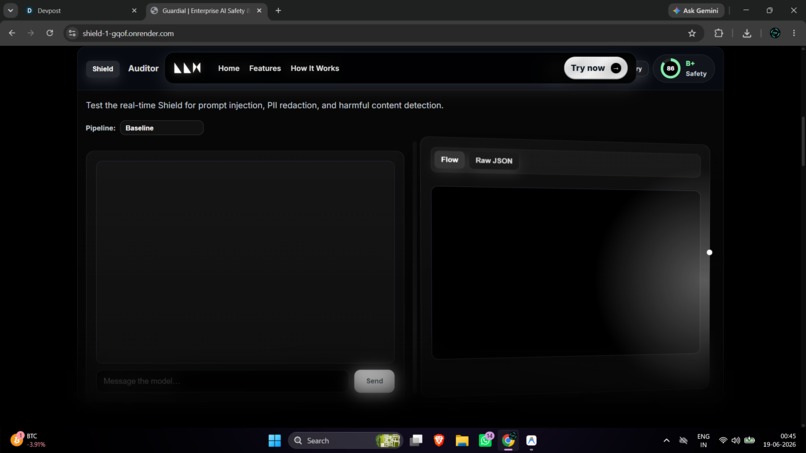Click the address bar URL shield-1-gqof.onrender.com
The height and width of the screenshot is (453, 806).
click(128, 33)
